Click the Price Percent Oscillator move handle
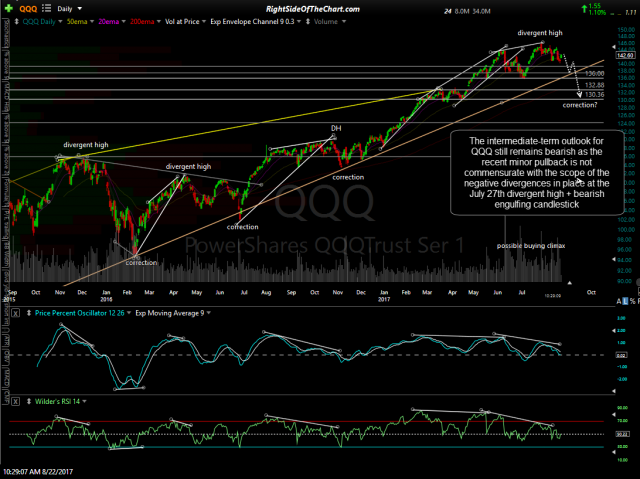Image resolution: width=640 pixels, height=479 pixels. coord(29,313)
